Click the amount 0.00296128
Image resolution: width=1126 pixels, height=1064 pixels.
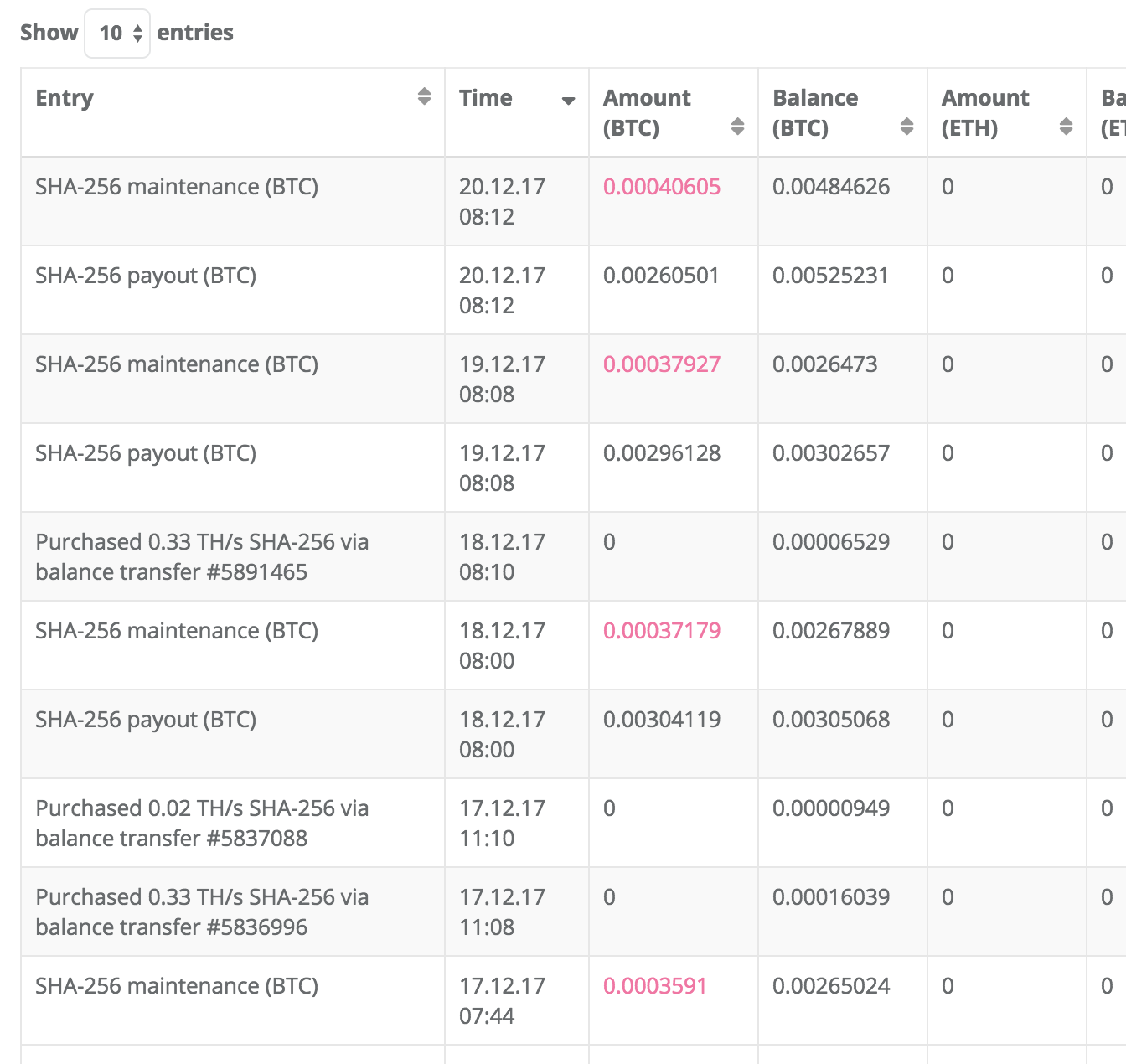click(662, 453)
